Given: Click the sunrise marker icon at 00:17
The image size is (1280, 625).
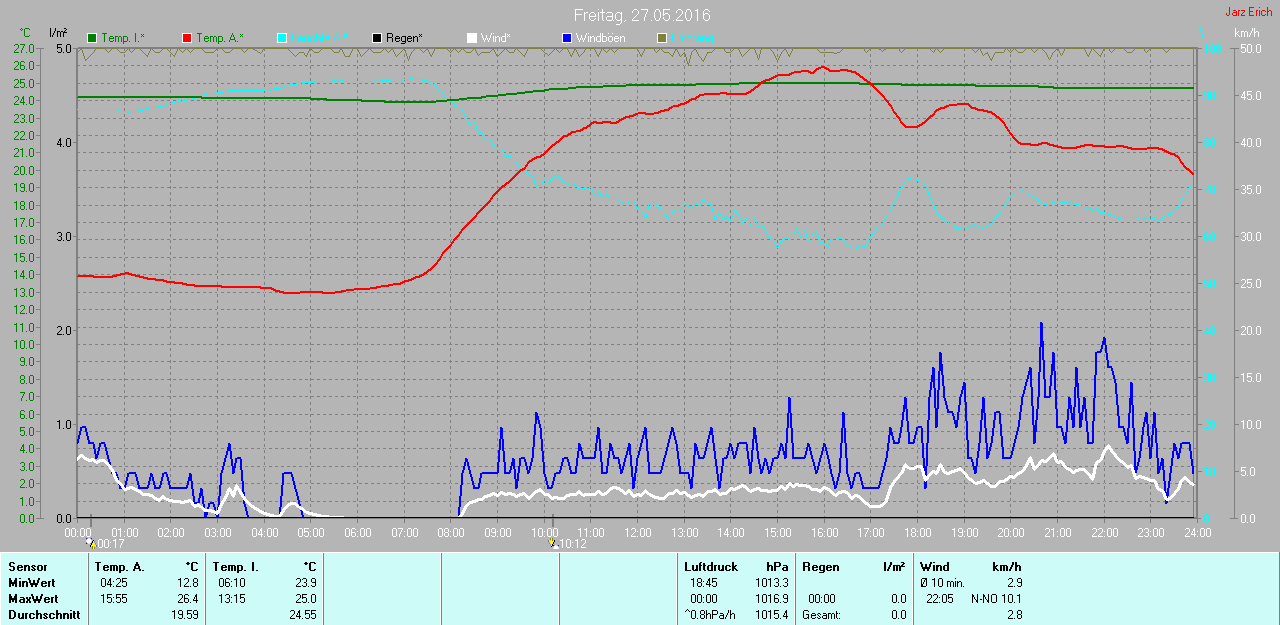Looking at the screenshot, I should [91, 543].
